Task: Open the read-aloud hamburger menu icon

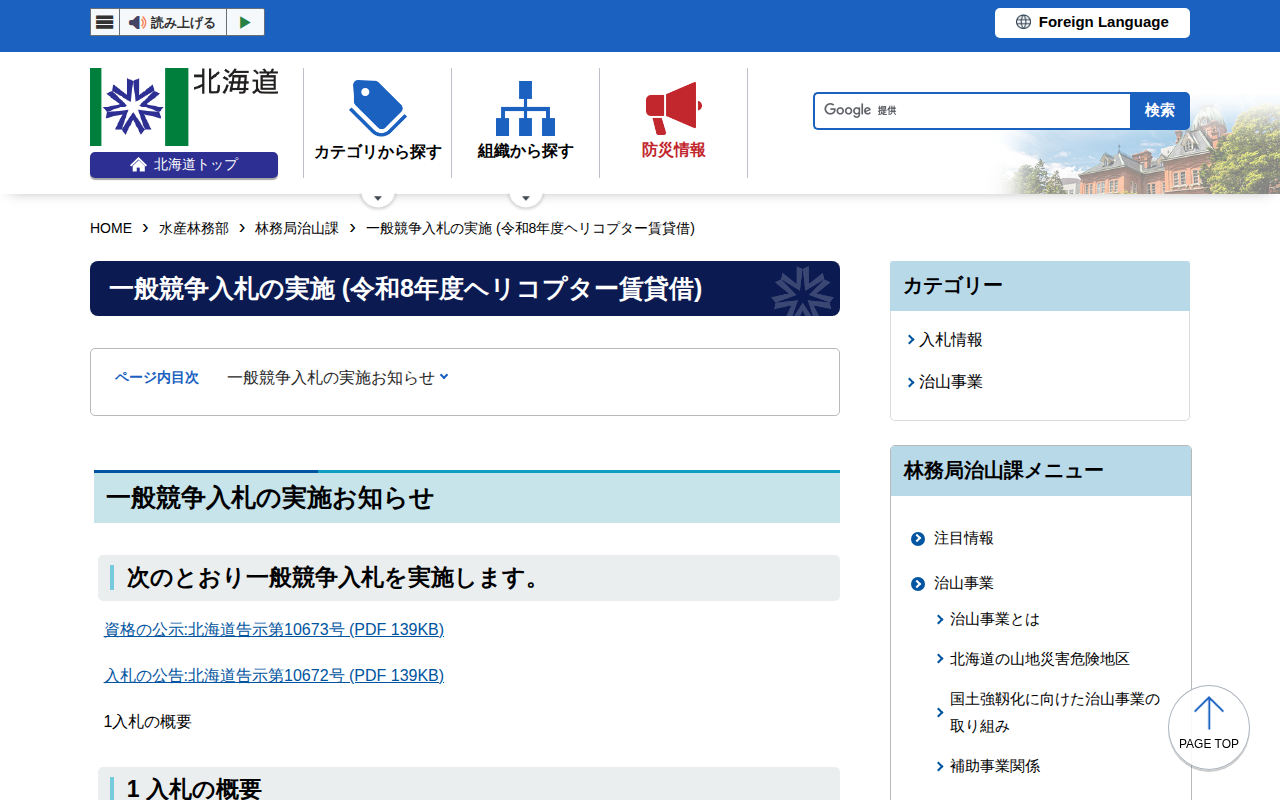Action: pyautogui.click(x=105, y=22)
